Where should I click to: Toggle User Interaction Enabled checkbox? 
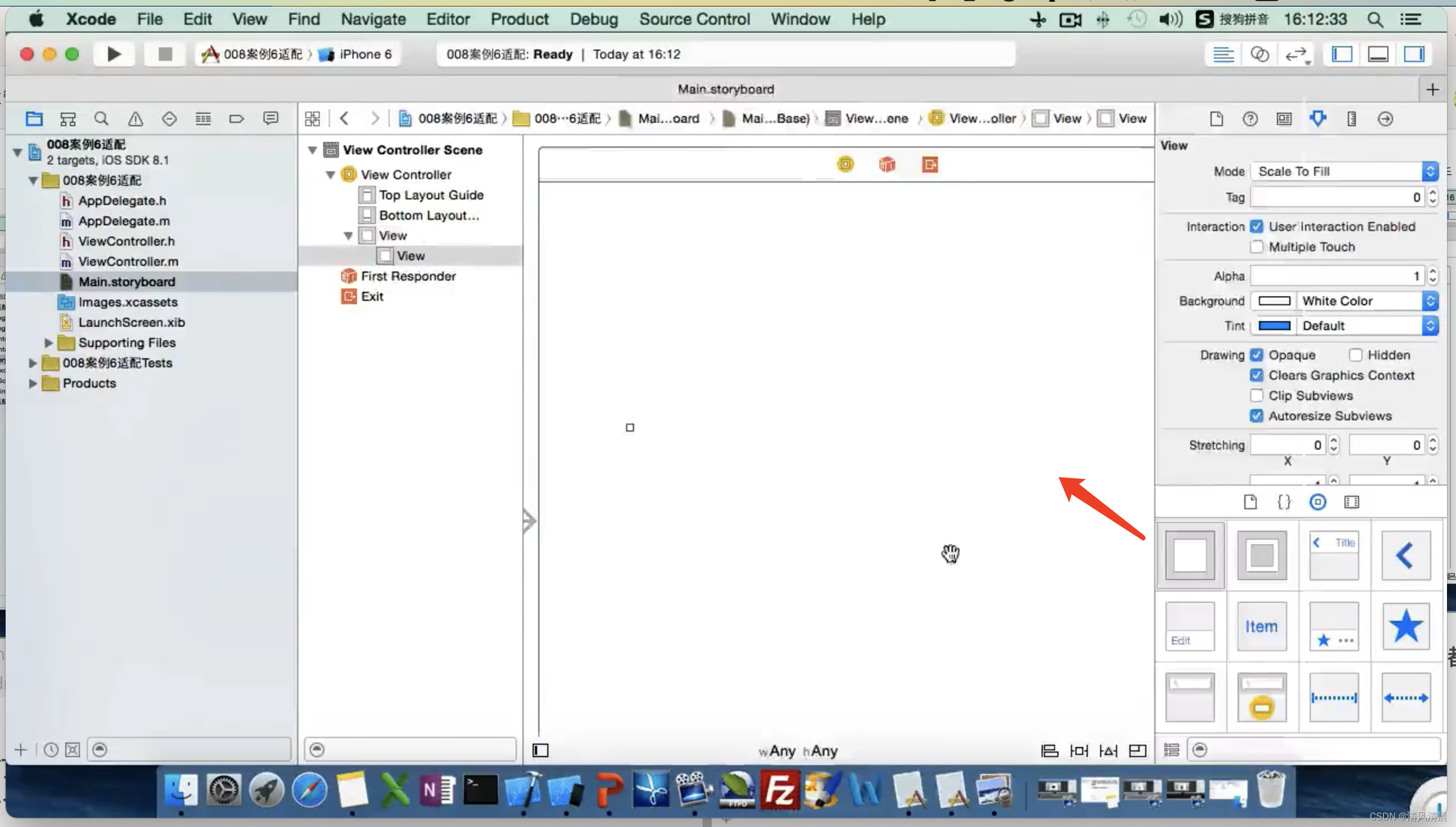1257,226
